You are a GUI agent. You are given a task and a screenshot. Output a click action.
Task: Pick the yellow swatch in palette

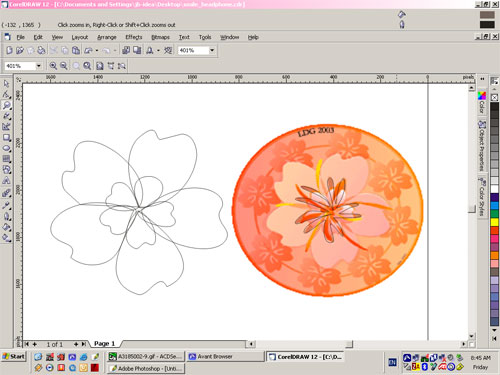pyautogui.click(x=494, y=222)
